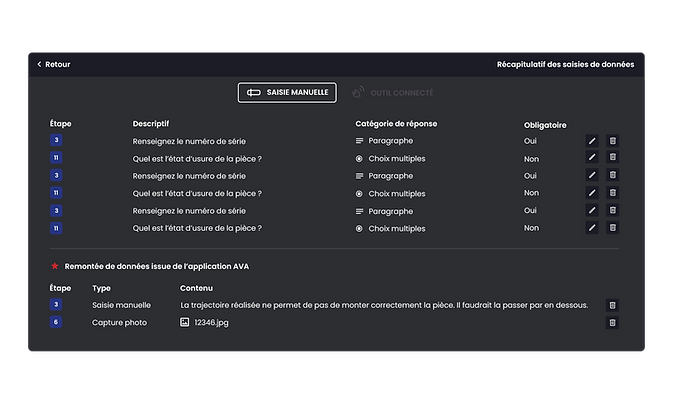
Task: Switch to the OUTIL CONNECTÉ tab
Action: (392, 93)
